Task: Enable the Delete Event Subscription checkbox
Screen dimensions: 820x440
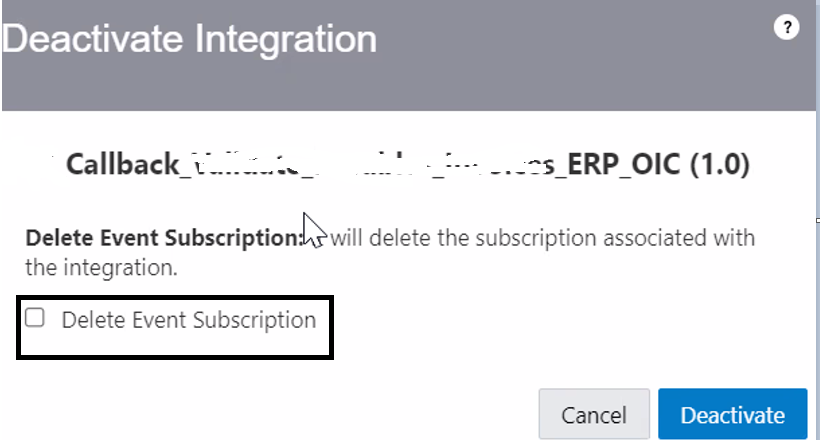Action: tap(35, 319)
